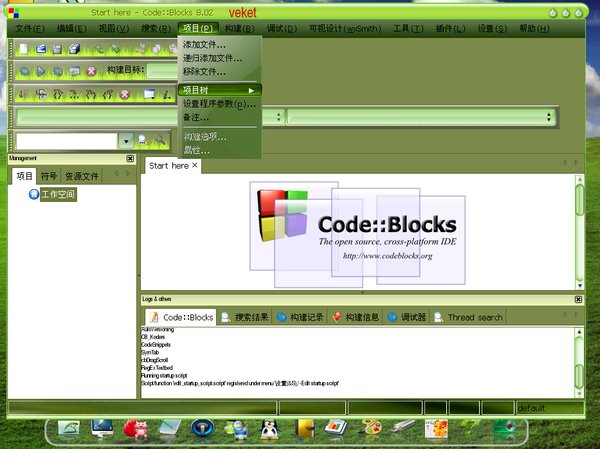Viewport: 600px width, 449px height.
Task: Choose 设置程序参数(p)... menu entry
Action: tap(220, 104)
